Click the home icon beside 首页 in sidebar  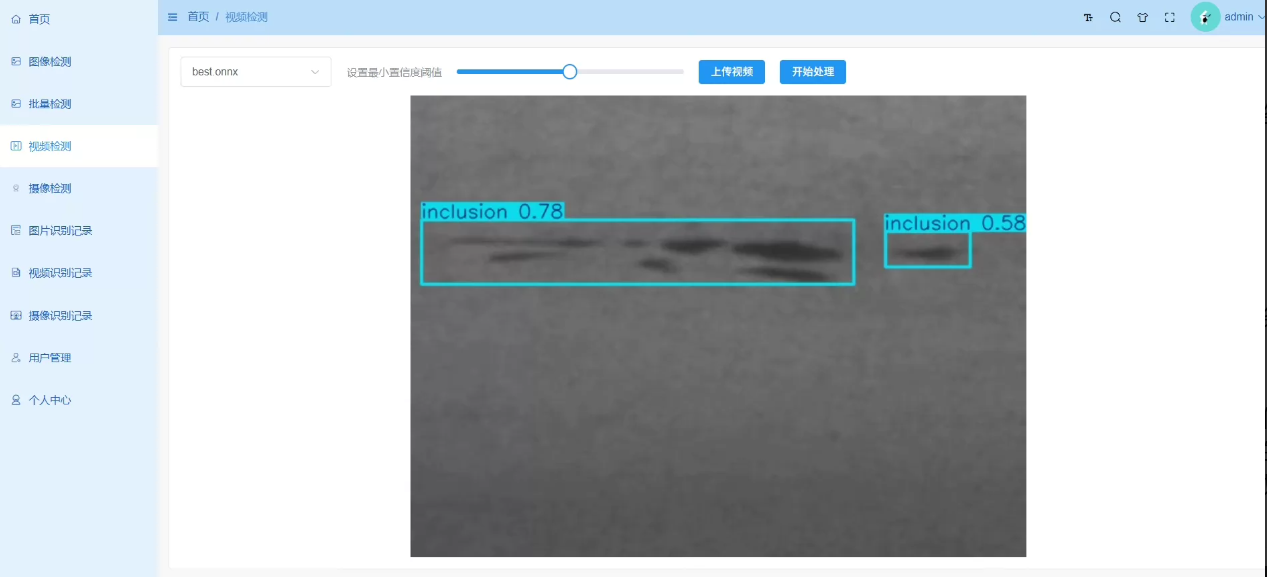[x=16, y=19]
